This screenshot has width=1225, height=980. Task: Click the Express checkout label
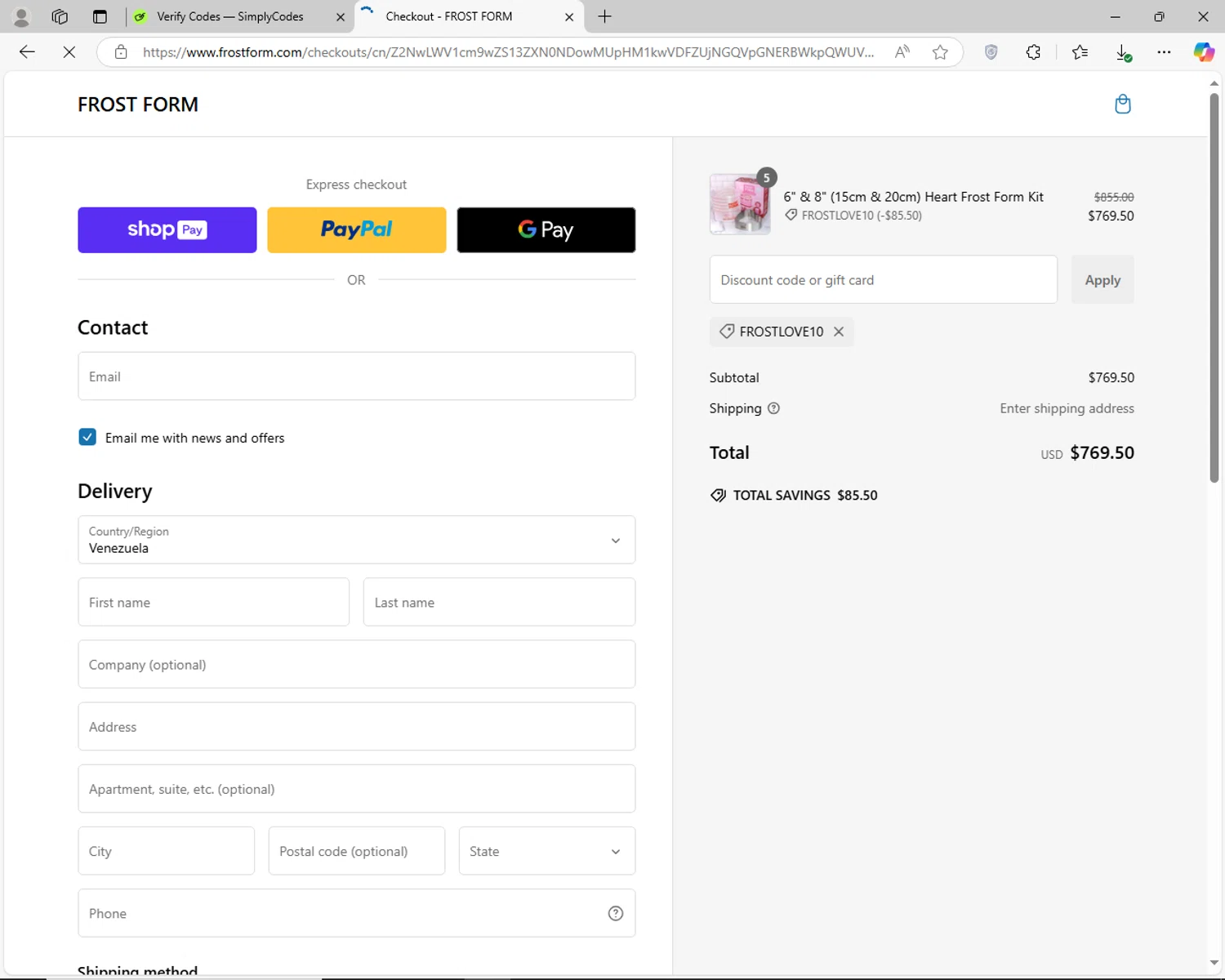(x=356, y=185)
